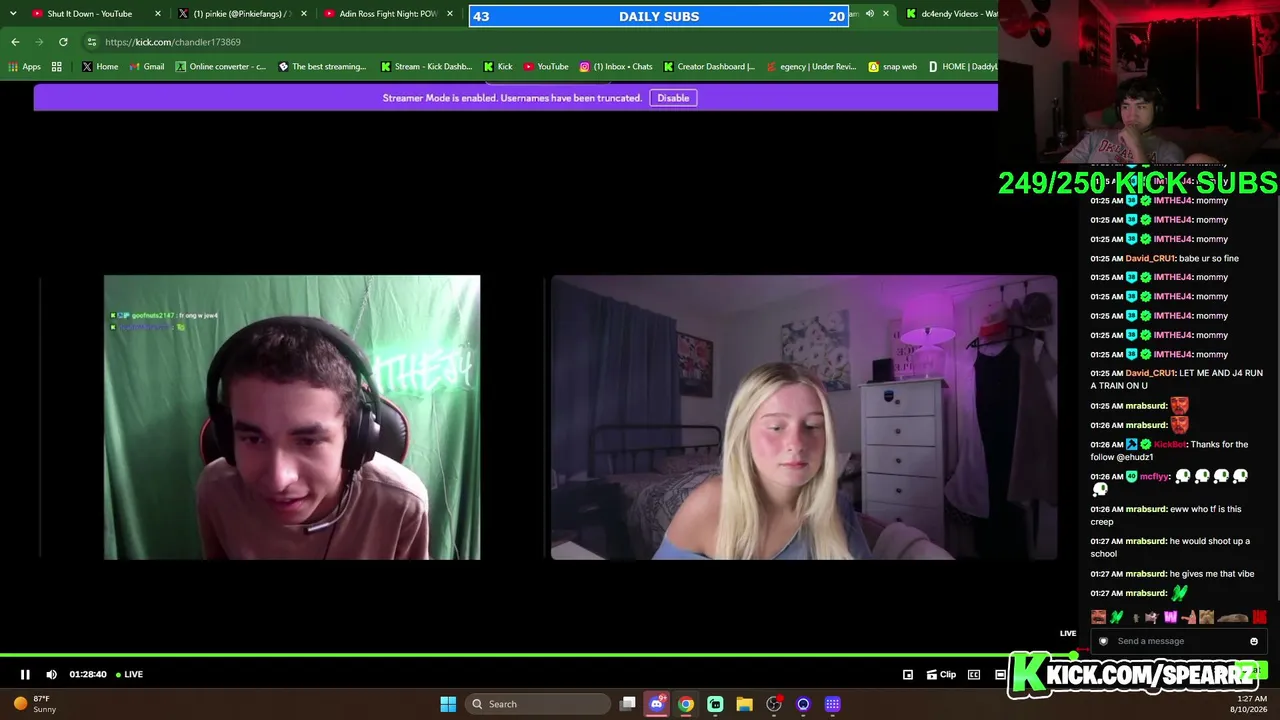
Task: Open the purple ring app on taskbar
Action: [803, 704]
